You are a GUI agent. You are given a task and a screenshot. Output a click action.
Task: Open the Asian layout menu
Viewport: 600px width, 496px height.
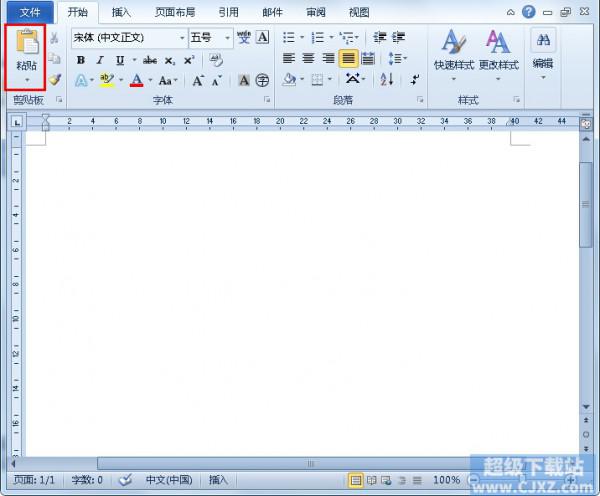click(355, 80)
